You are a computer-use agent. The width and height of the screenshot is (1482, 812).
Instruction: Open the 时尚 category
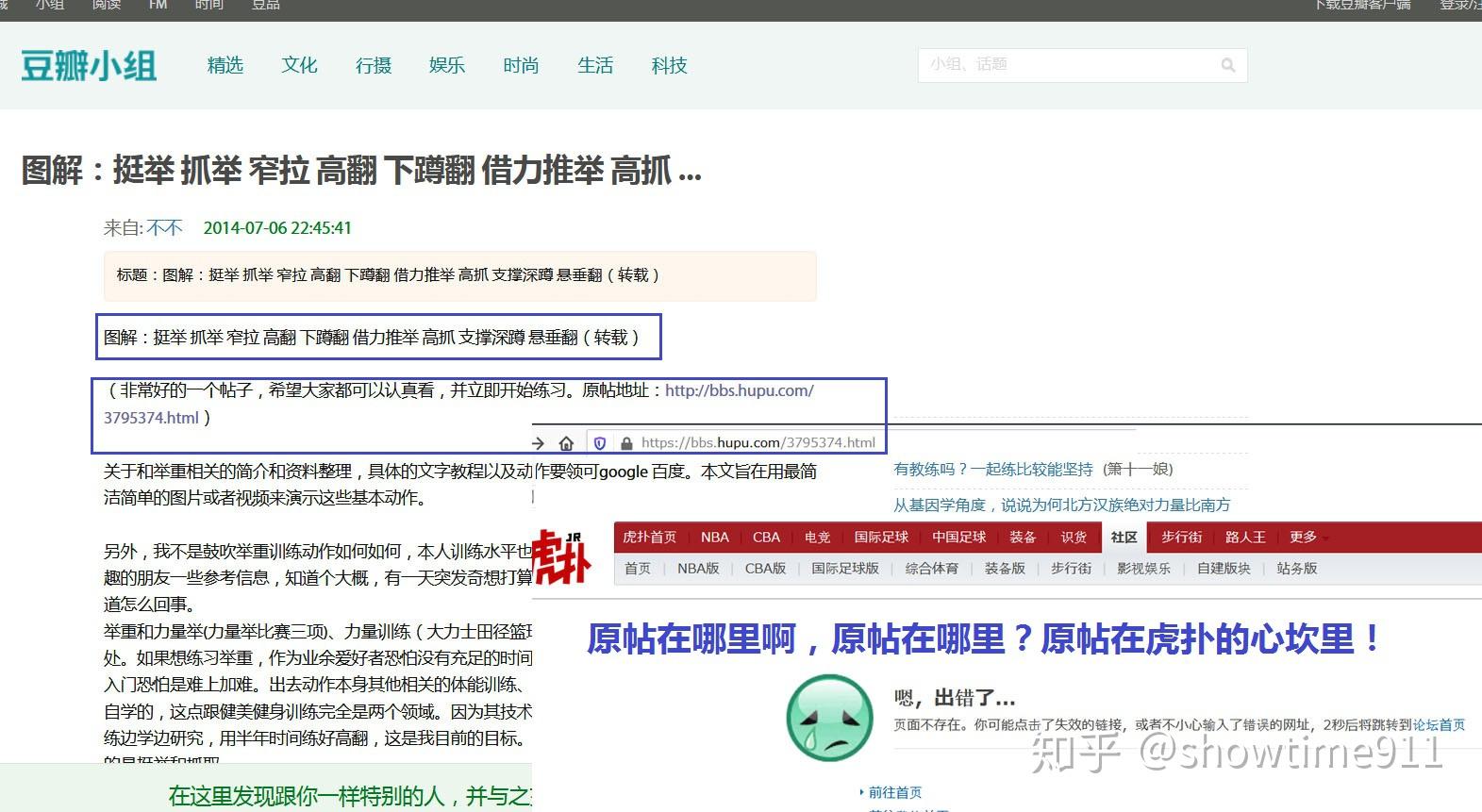pyautogui.click(x=521, y=65)
